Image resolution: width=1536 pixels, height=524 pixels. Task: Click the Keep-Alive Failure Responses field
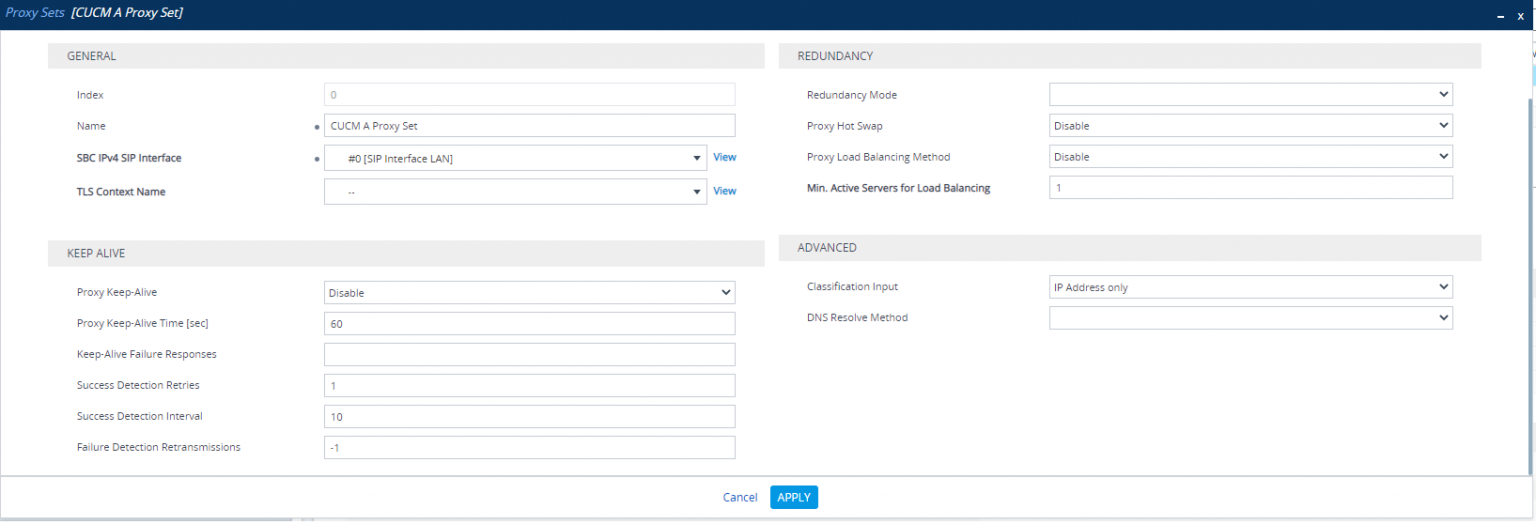click(529, 355)
